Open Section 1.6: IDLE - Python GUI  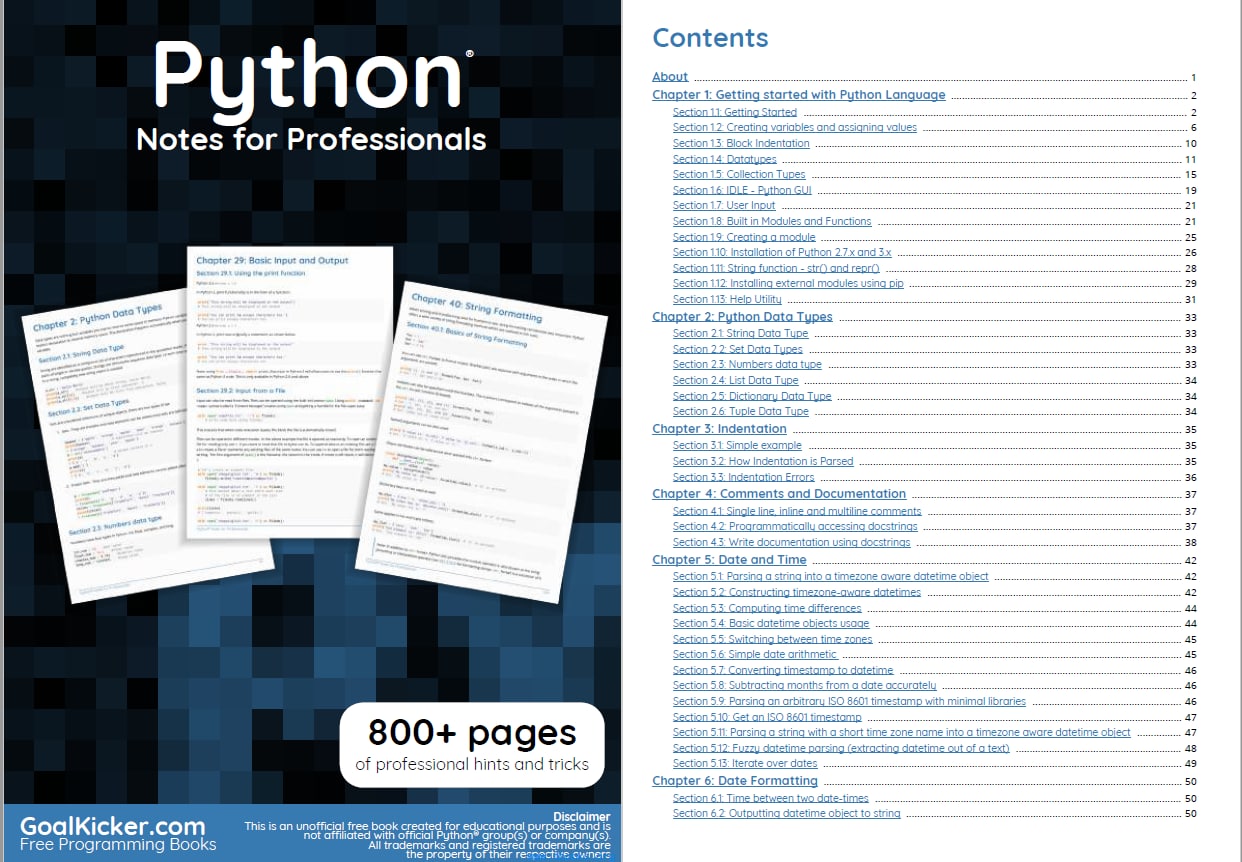742,190
